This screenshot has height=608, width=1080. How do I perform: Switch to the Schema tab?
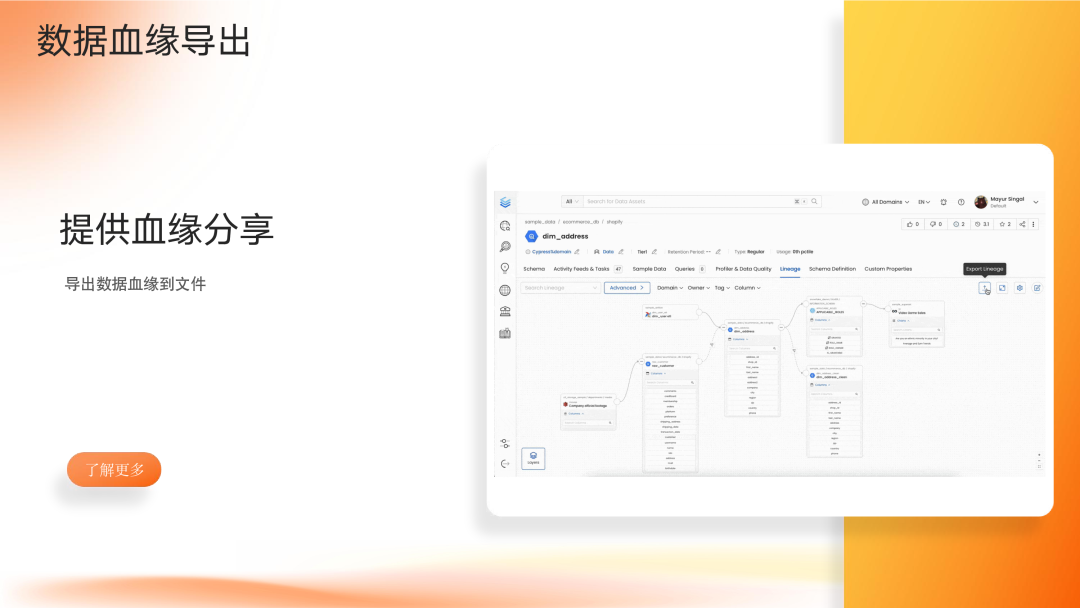coord(534,269)
